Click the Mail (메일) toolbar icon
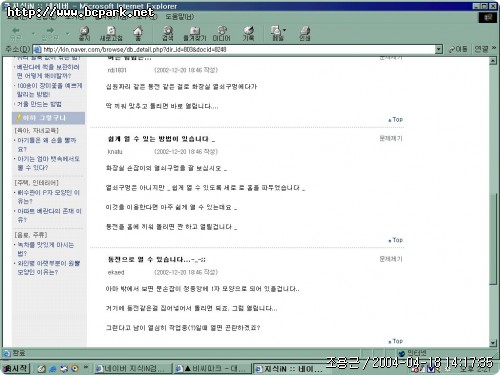This screenshot has height=375, width=500. (x=276, y=31)
